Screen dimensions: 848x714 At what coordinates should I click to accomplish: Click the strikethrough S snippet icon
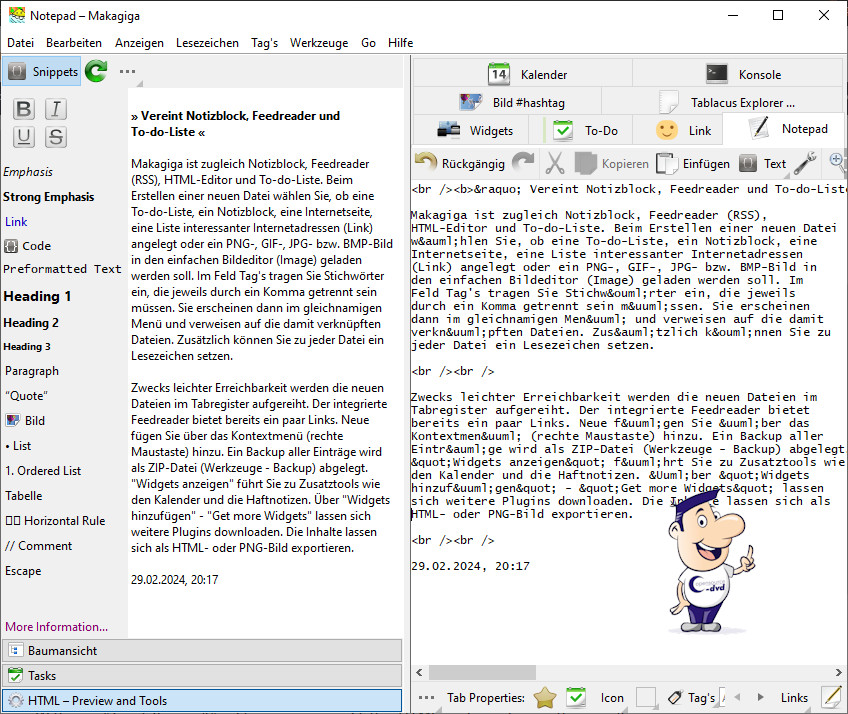(56, 137)
